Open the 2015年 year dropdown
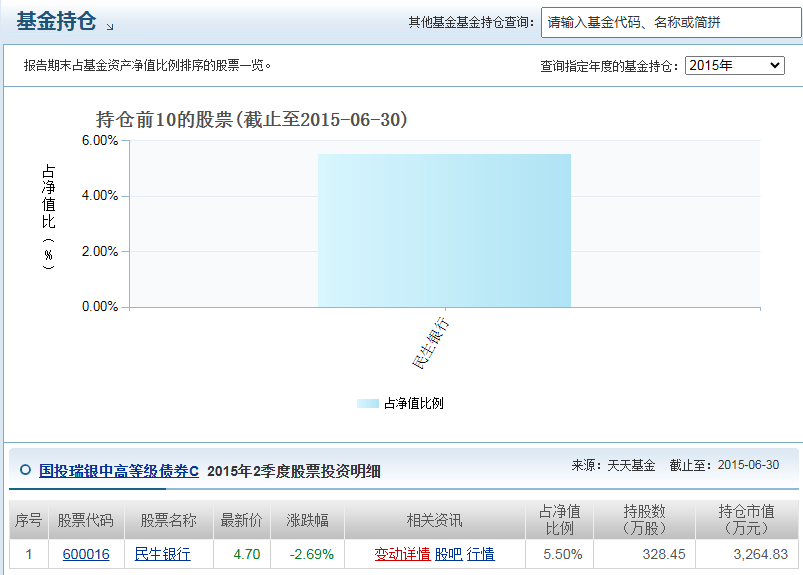Screen dimensions: 803x575 pos(734,66)
